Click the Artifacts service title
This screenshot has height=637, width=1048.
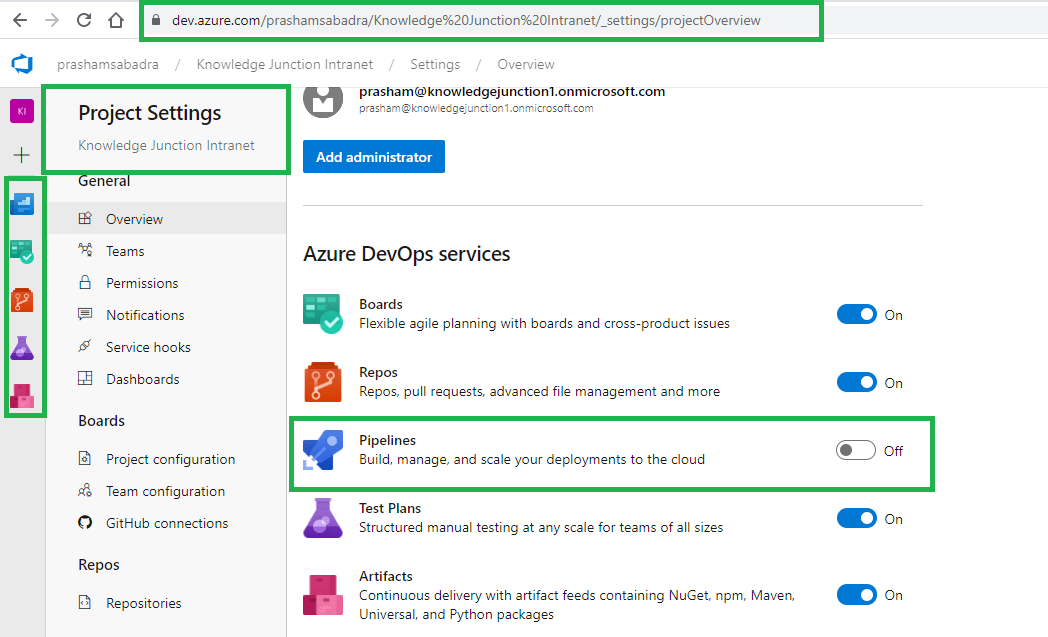click(386, 576)
